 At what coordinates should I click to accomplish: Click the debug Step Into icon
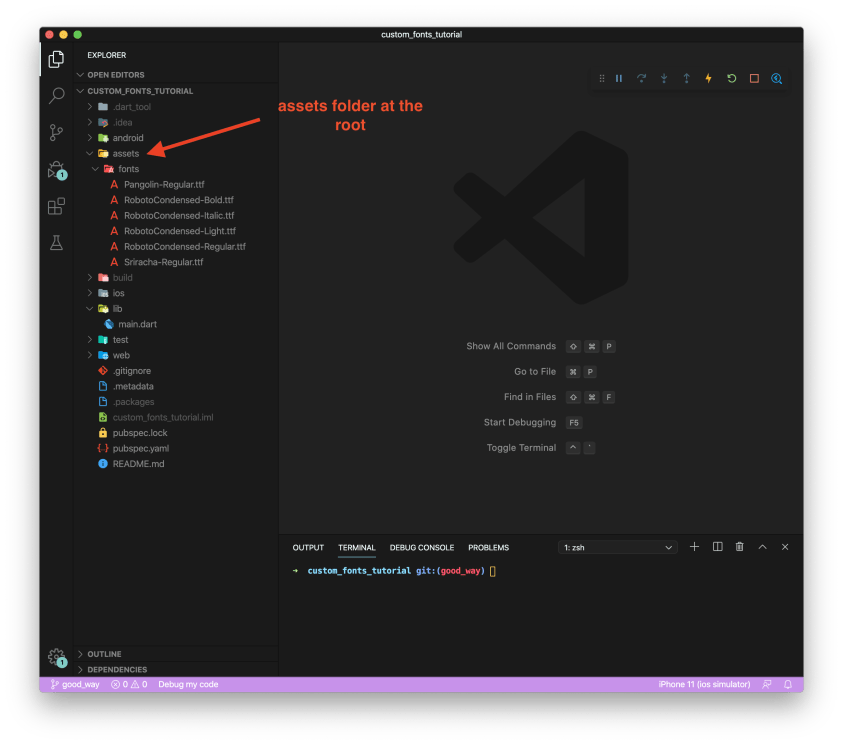(x=664, y=78)
